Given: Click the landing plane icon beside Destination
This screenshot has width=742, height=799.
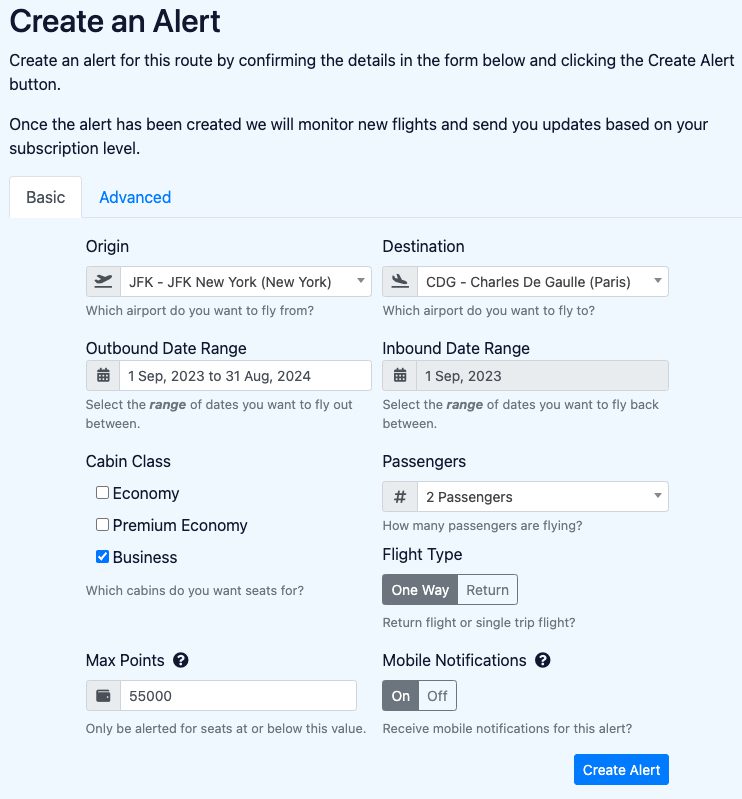Looking at the screenshot, I should pyautogui.click(x=400, y=282).
